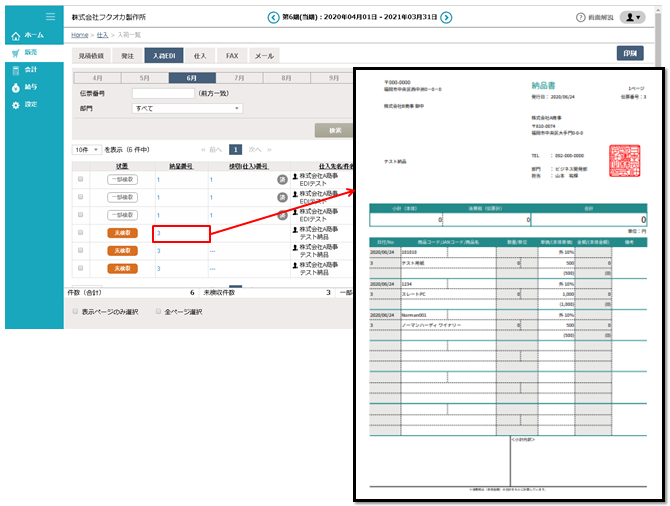Image resolution: width=670 pixels, height=506 pixels.
Task: Switch to the 見積依頼 tab
Action: click(91, 56)
